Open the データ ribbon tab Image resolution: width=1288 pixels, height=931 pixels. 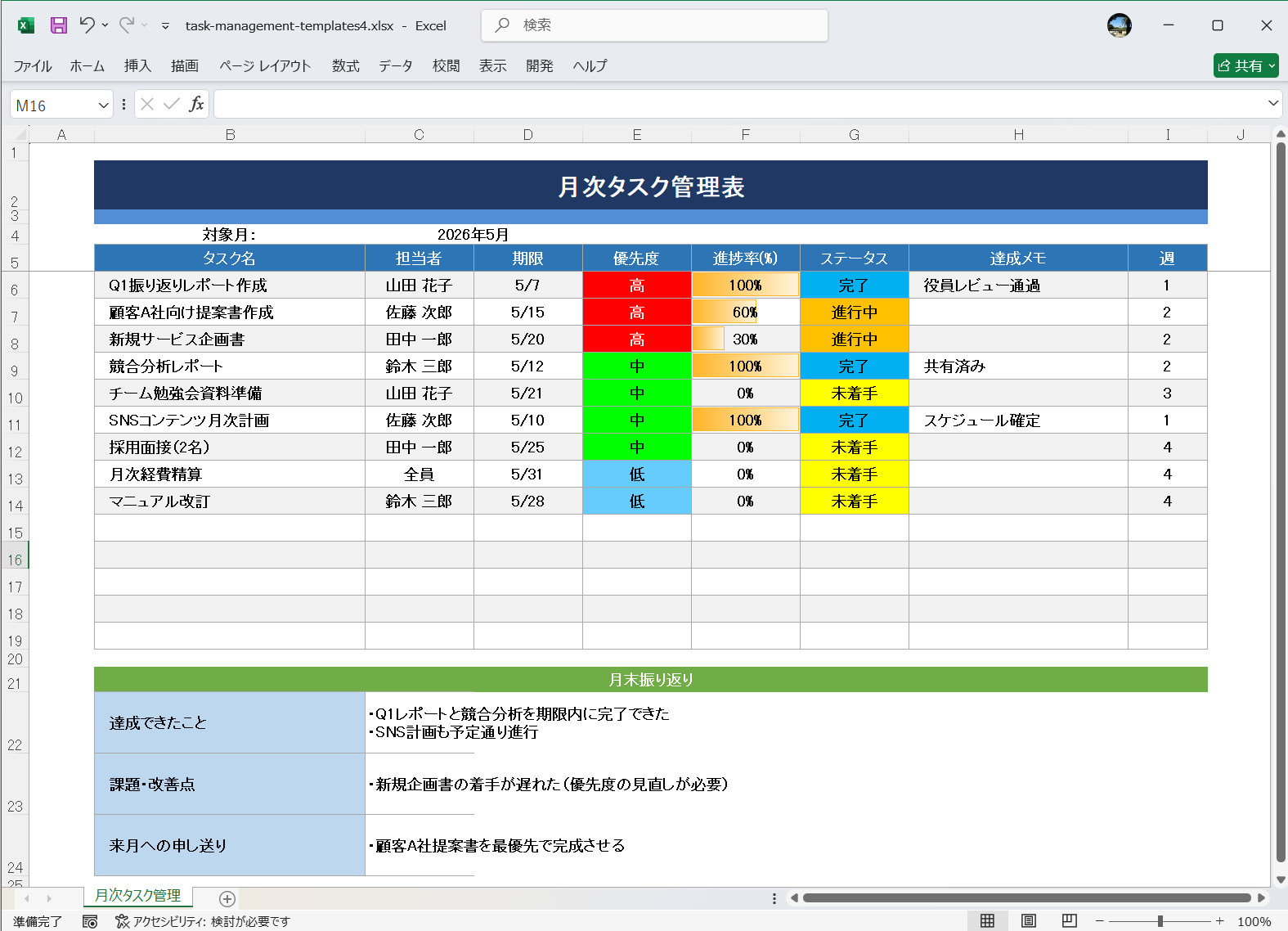(x=396, y=65)
